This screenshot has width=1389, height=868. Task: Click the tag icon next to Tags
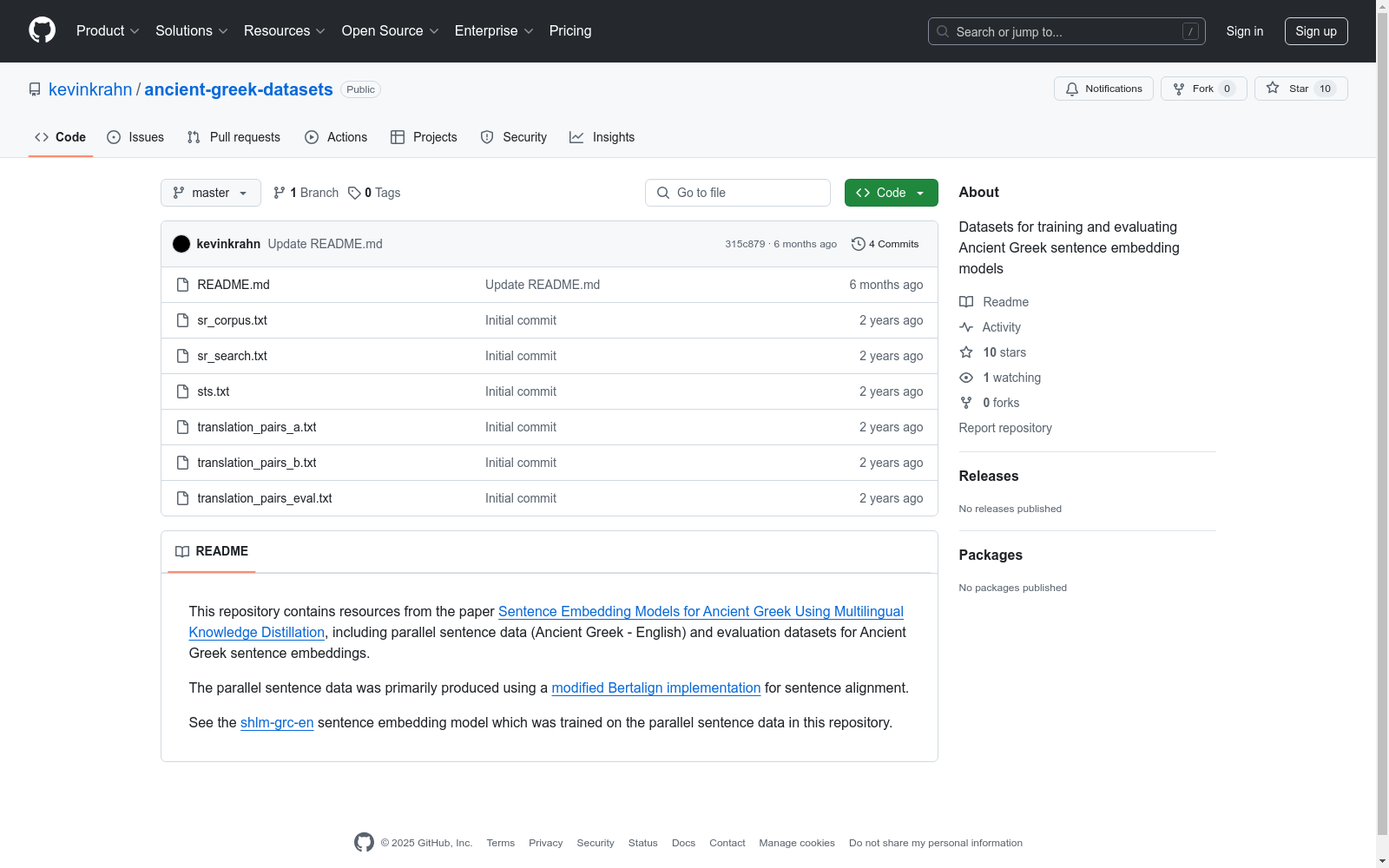[x=354, y=193]
